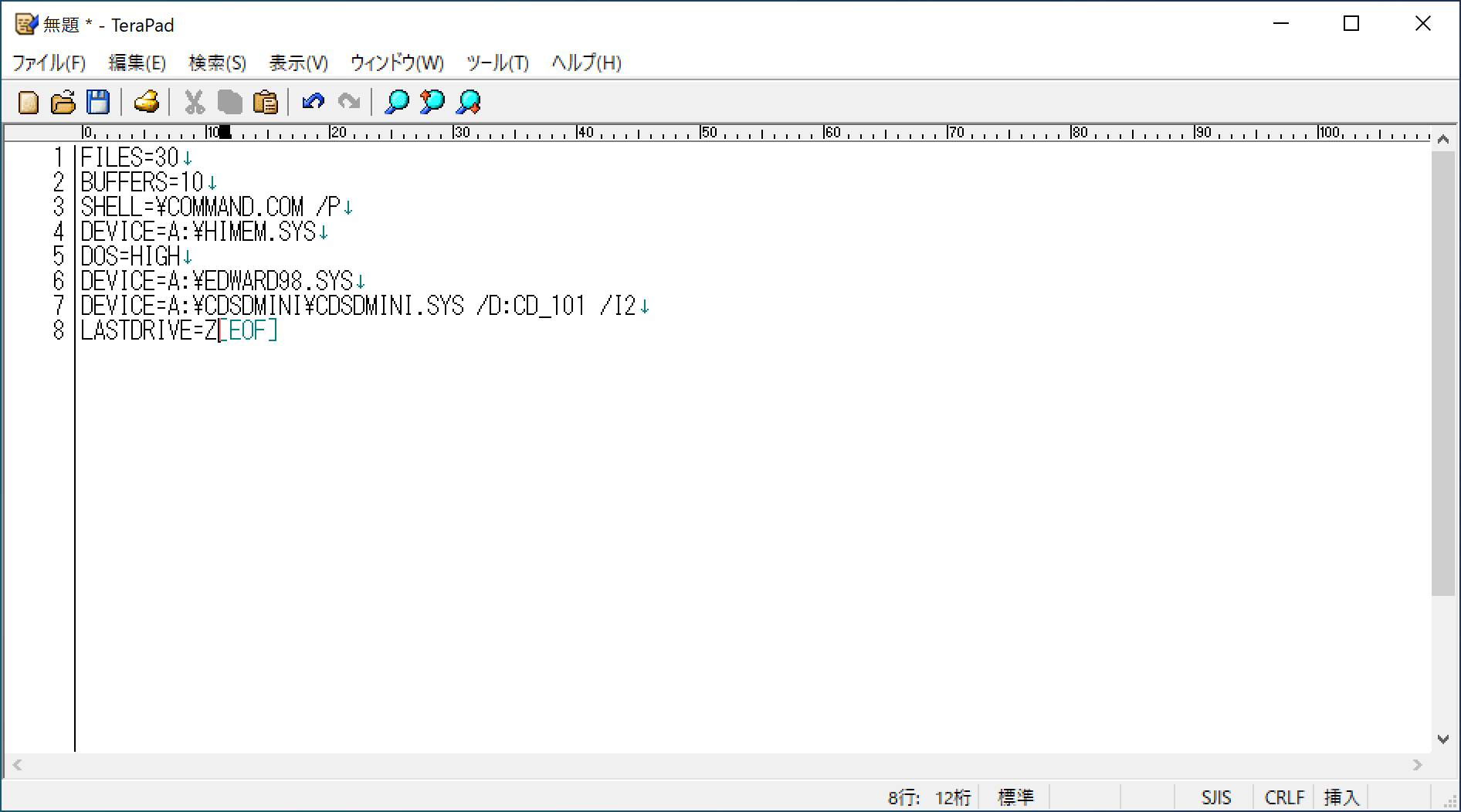The width and height of the screenshot is (1461, 812).
Task: Click the Paste clipboard icon
Action: pyautogui.click(x=265, y=102)
